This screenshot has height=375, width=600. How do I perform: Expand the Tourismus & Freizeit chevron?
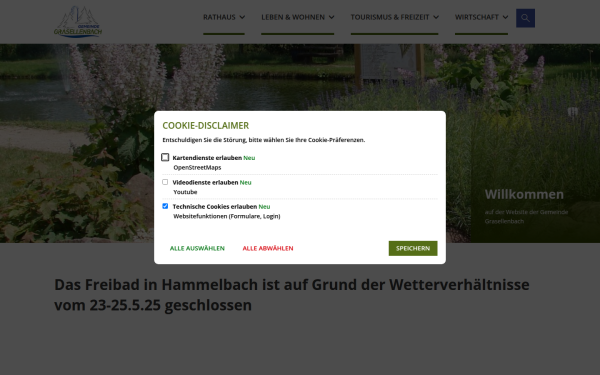coord(436,17)
